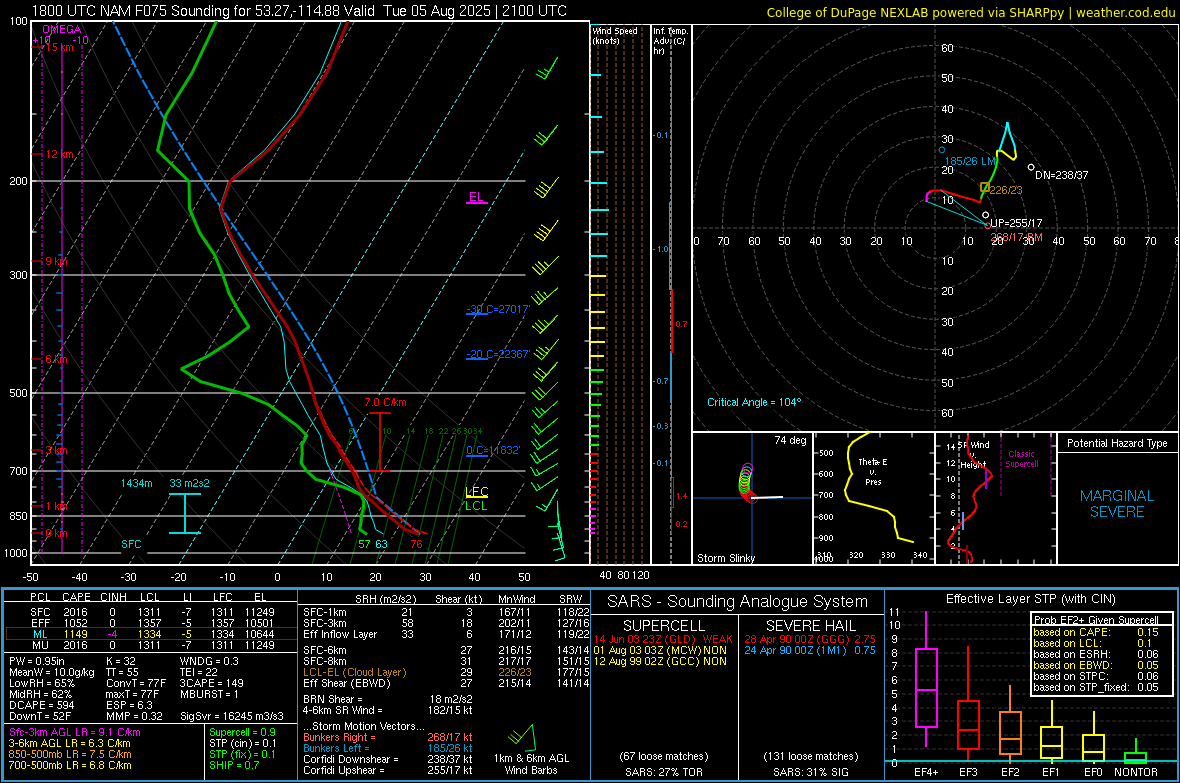
Task: Click the 'Storm Slinky' panel label
Action: pyautogui.click(x=725, y=558)
